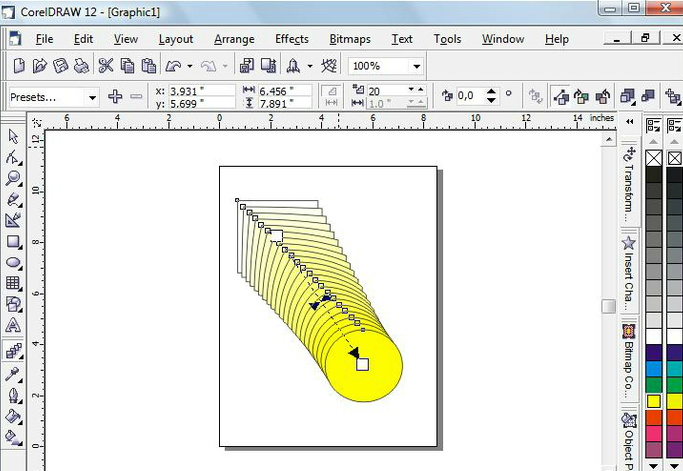The height and width of the screenshot is (471, 683).
Task: Select the Text tool
Action: pyautogui.click(x=13, y=325)
